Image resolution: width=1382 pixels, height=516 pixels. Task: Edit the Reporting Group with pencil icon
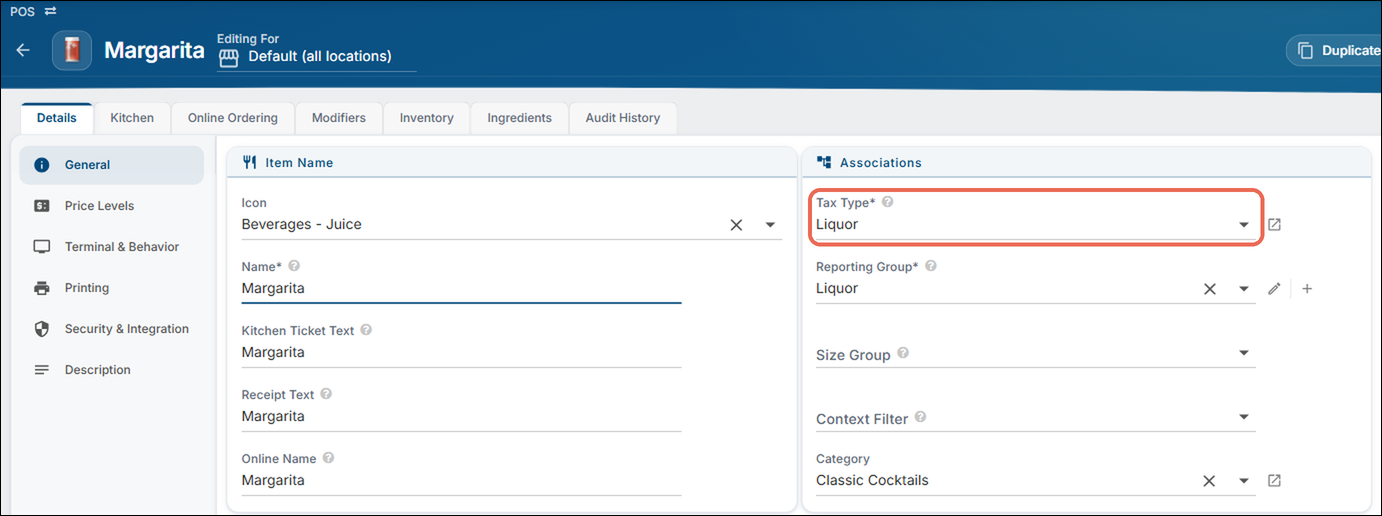[1274, 289]
